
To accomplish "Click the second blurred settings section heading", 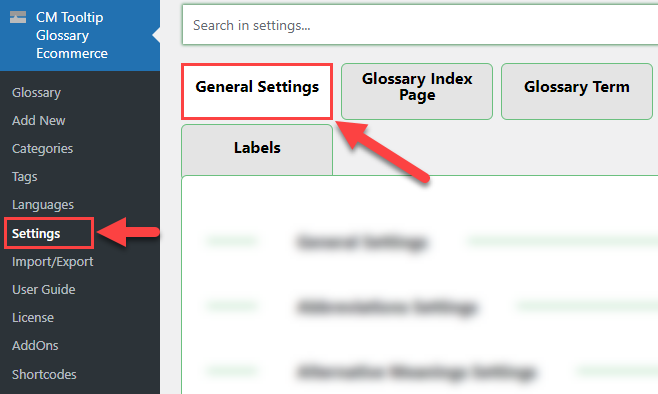I will (x=387, y=307).
